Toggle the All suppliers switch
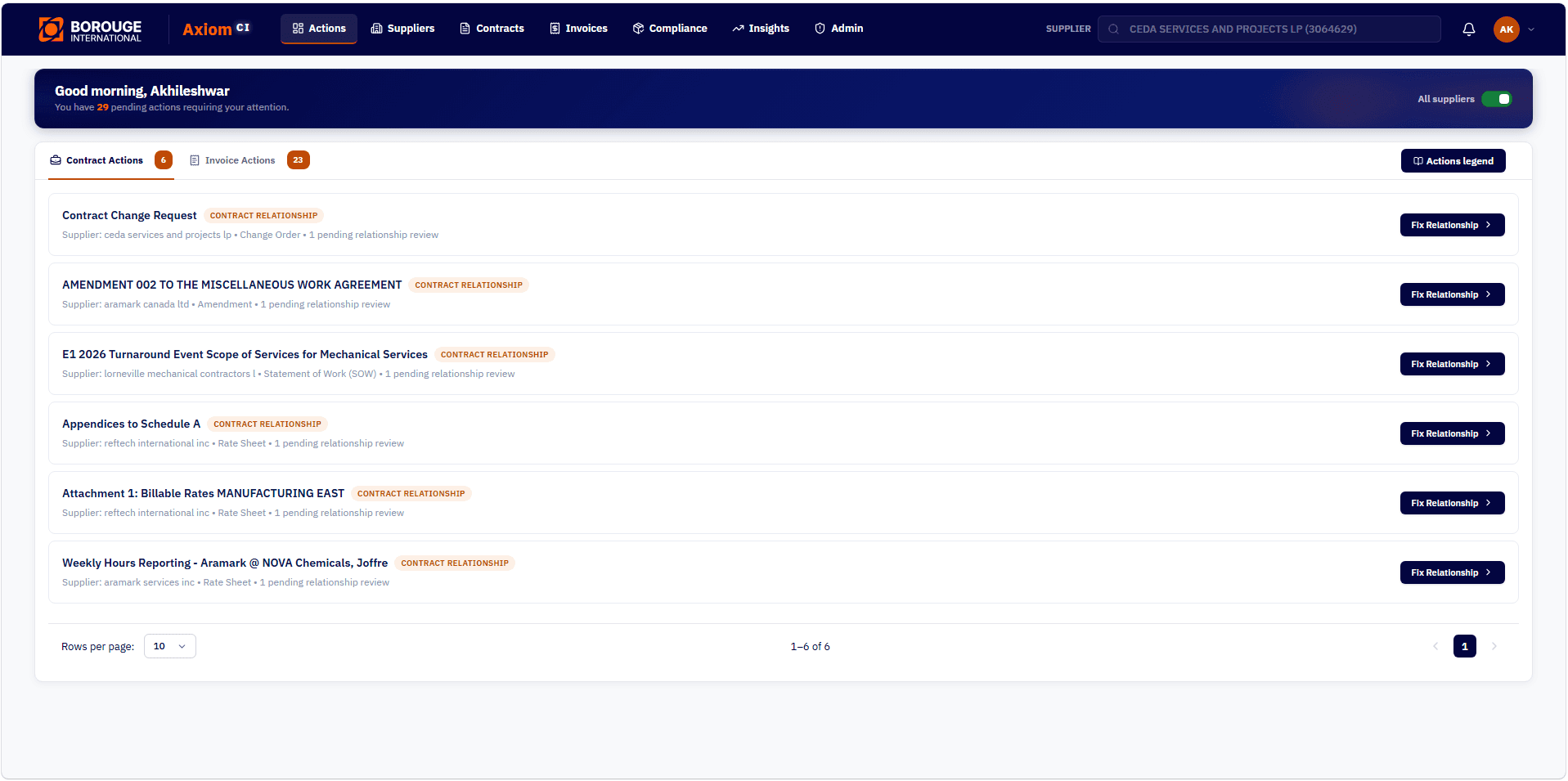The image size is (1568, 781). pyautogui.click(x=1497, y=99)
